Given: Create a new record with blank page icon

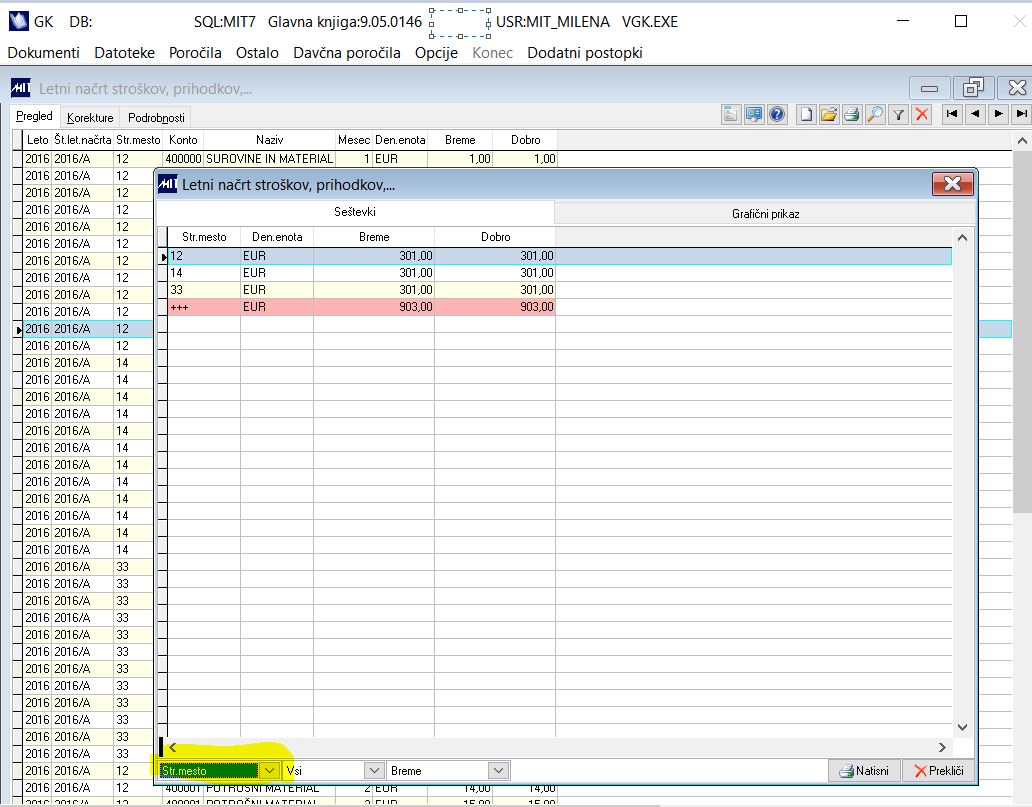Looking at the screenshot, I should 806,115.
